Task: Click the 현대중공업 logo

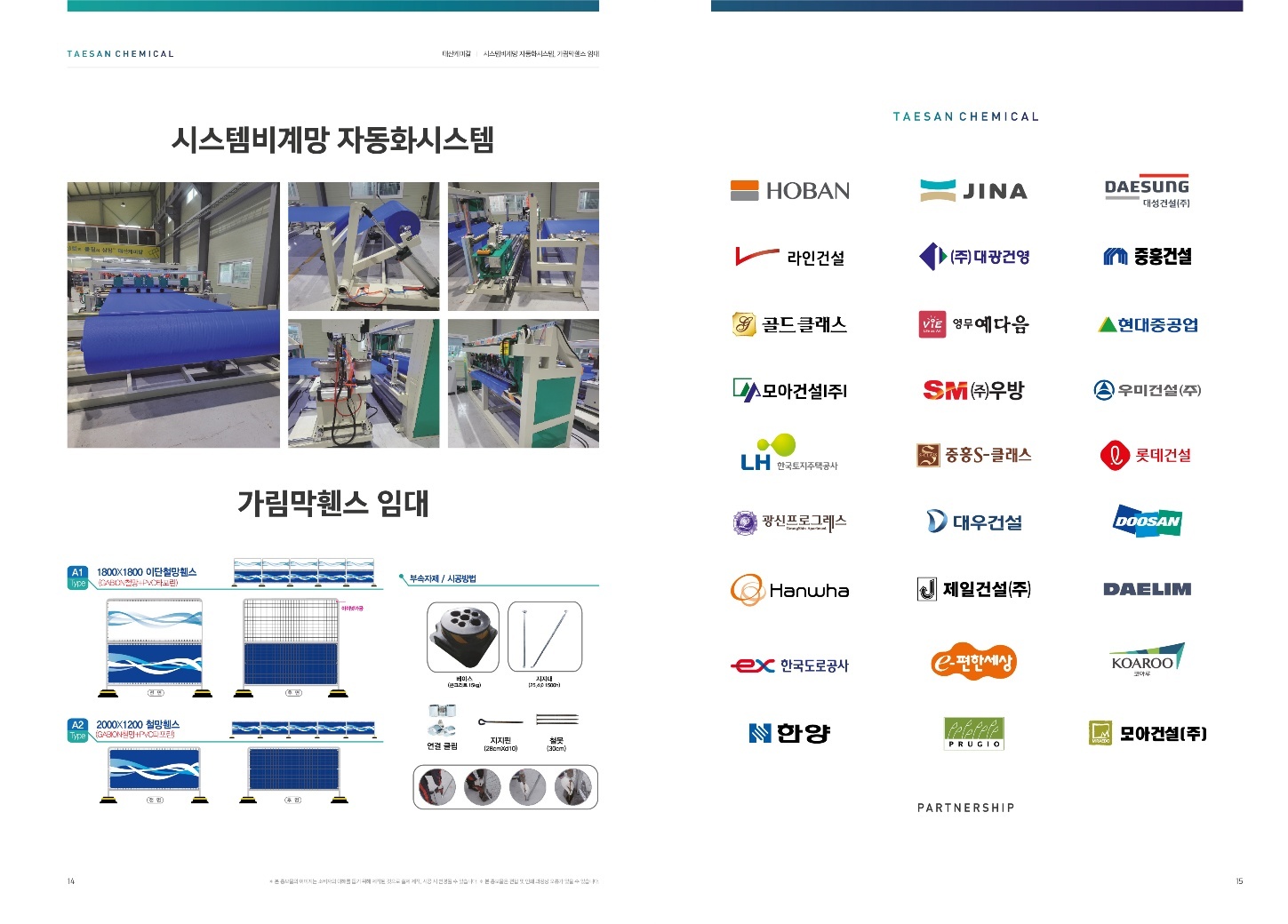Action: click(x=1148, y=324)
